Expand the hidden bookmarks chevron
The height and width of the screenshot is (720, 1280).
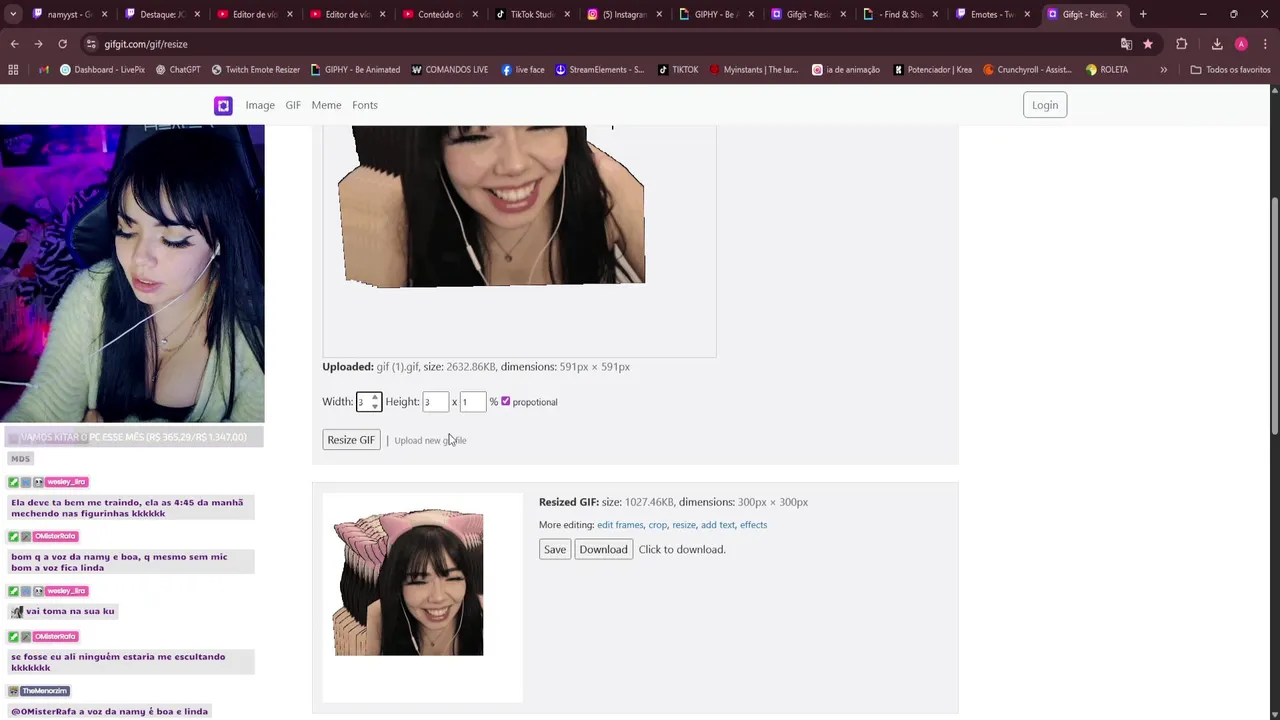coord(1163,70)
